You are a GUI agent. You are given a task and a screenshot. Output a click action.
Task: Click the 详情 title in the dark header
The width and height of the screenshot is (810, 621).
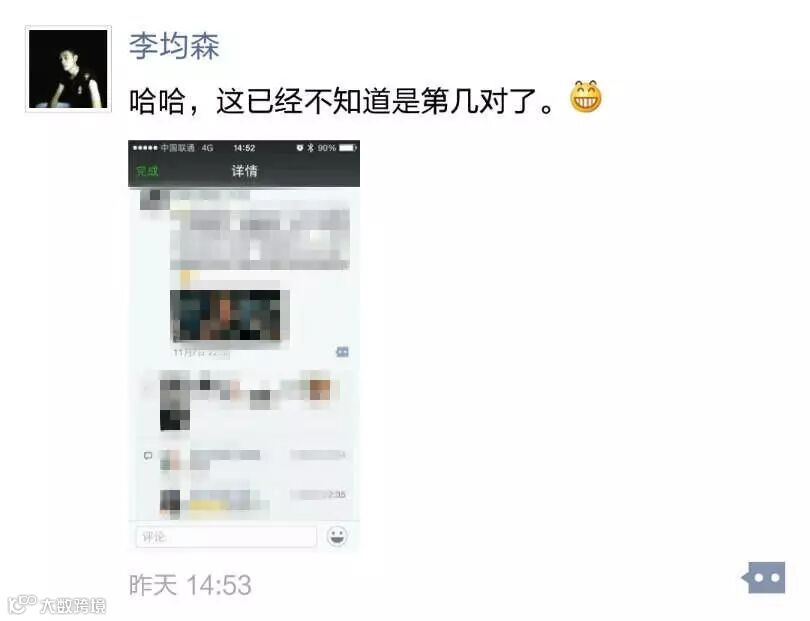tap(244, 171)
